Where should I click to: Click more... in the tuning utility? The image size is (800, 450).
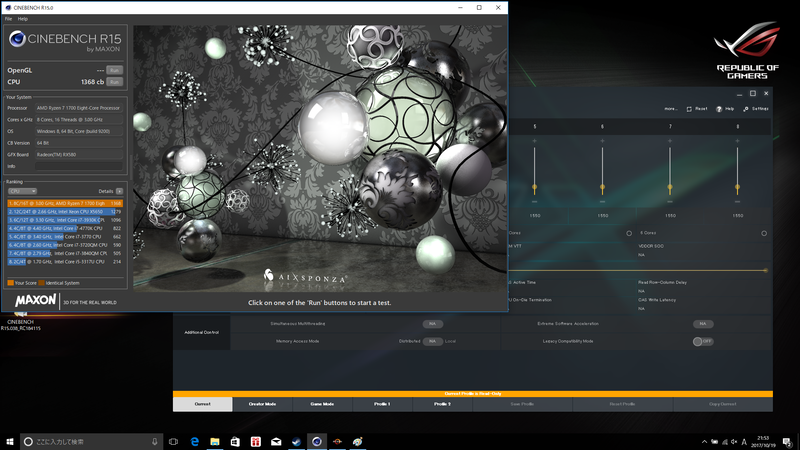tap(671, 109)
